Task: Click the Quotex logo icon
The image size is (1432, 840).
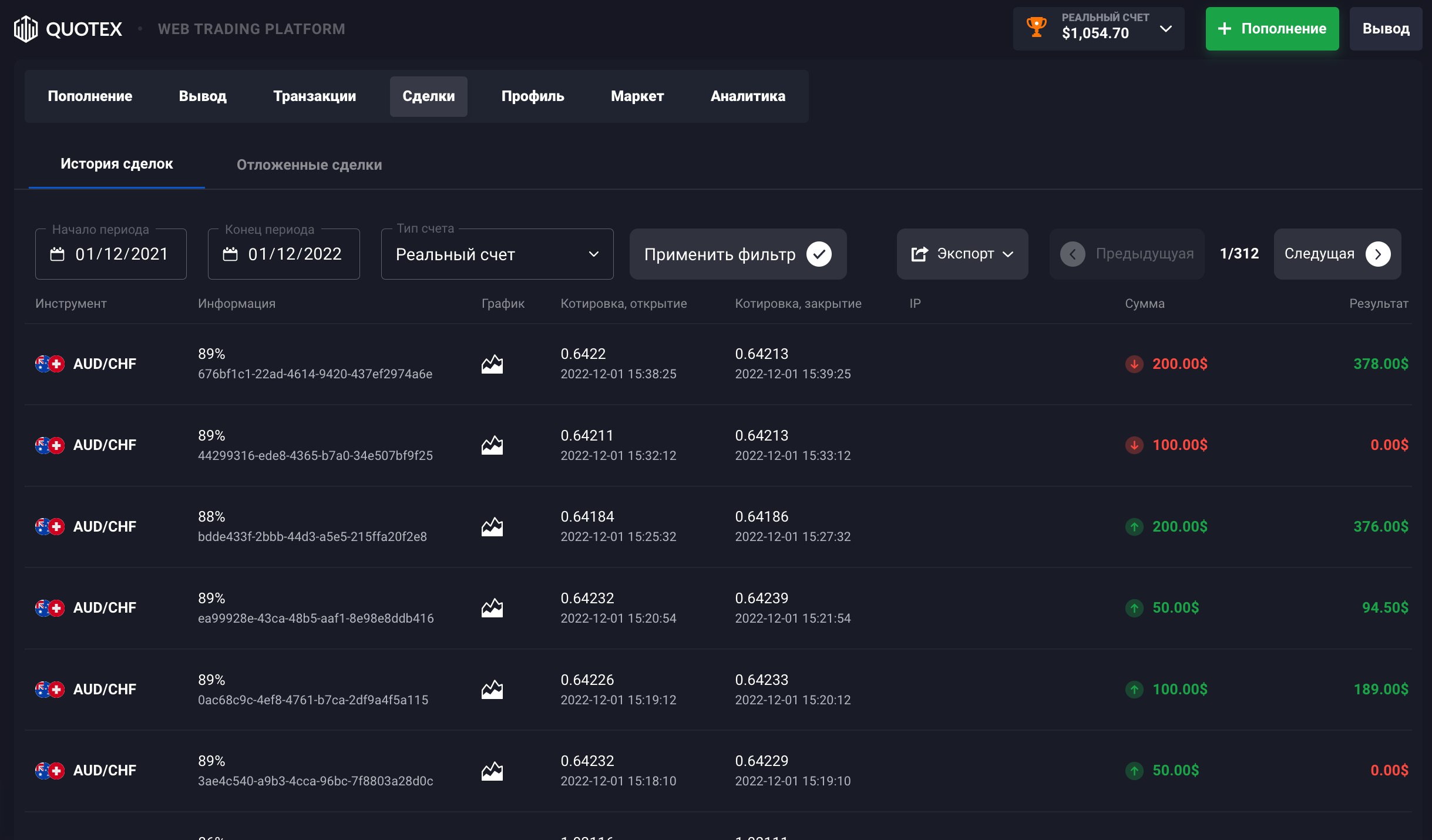Action: pos(25,29)
